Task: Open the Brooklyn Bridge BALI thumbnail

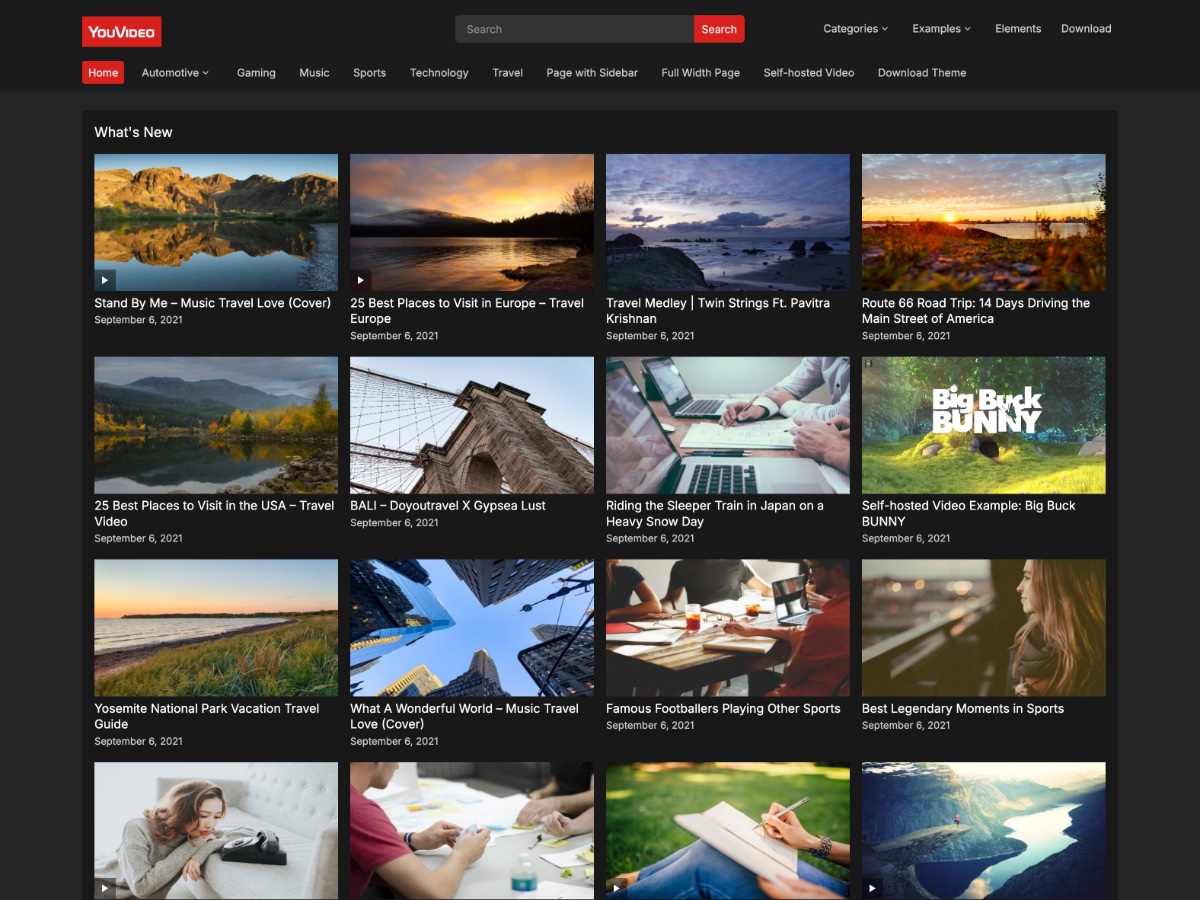Action: (x=471, y=425)
